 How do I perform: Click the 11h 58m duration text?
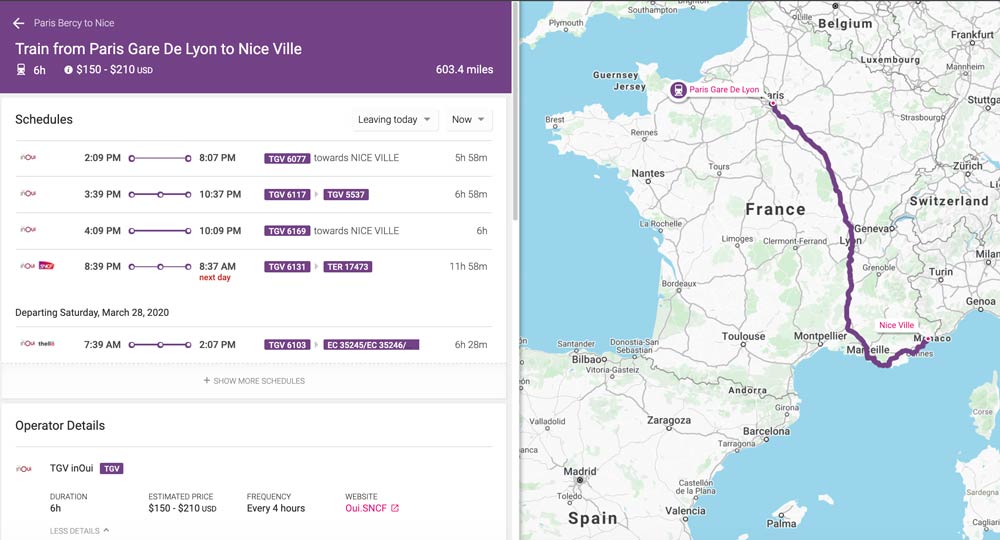pos(468,266)
